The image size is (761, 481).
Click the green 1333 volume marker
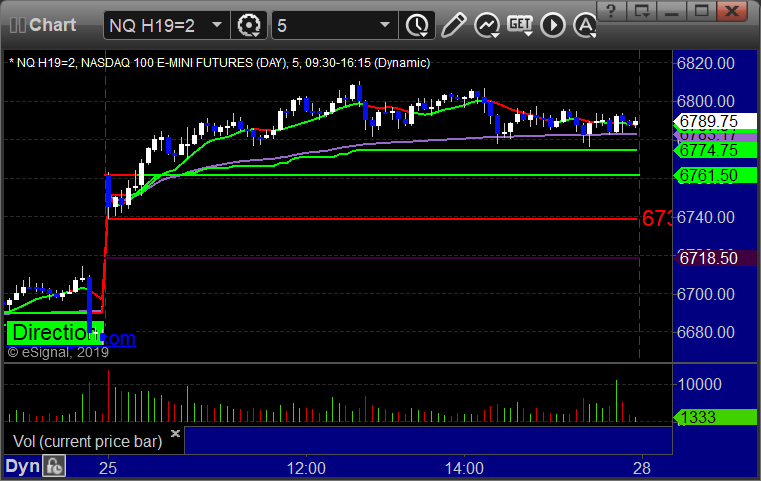point(715,417)
